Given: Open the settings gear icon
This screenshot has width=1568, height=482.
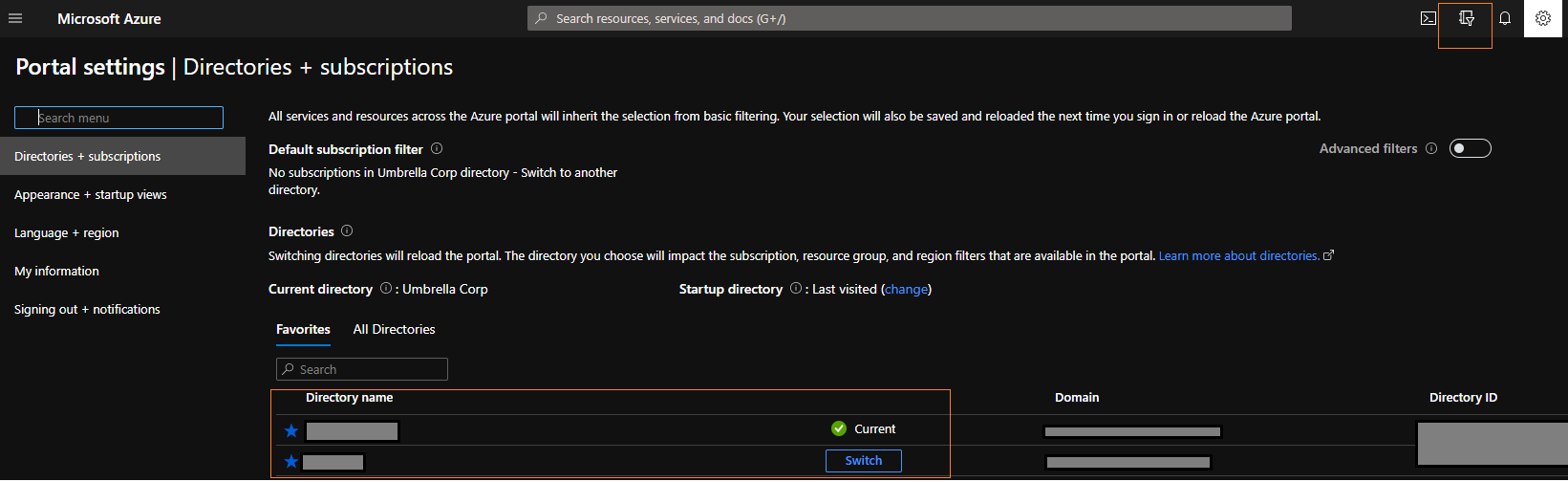Looking at the screenshot, I should tap(1543, 18).
